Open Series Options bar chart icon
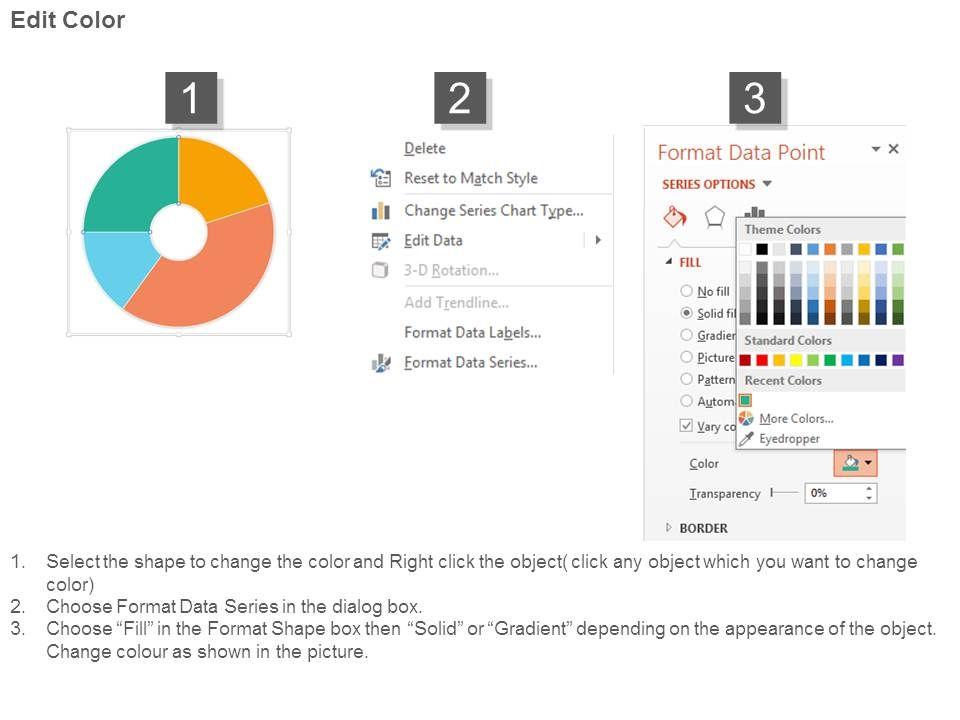The width and height of the screenshot is (960, 720). 754,213
